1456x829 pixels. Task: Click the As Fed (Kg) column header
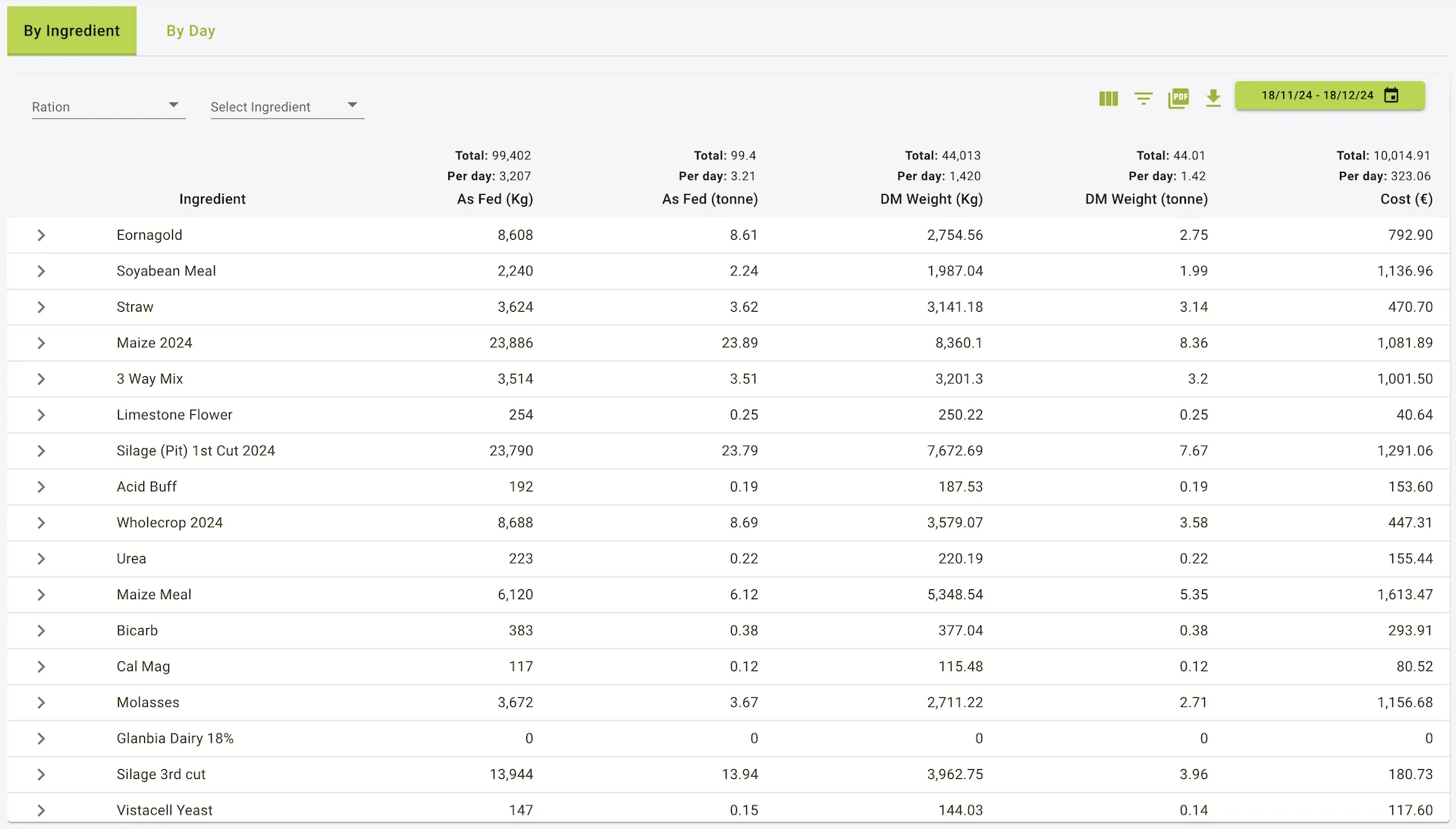(x=494, y=199)
